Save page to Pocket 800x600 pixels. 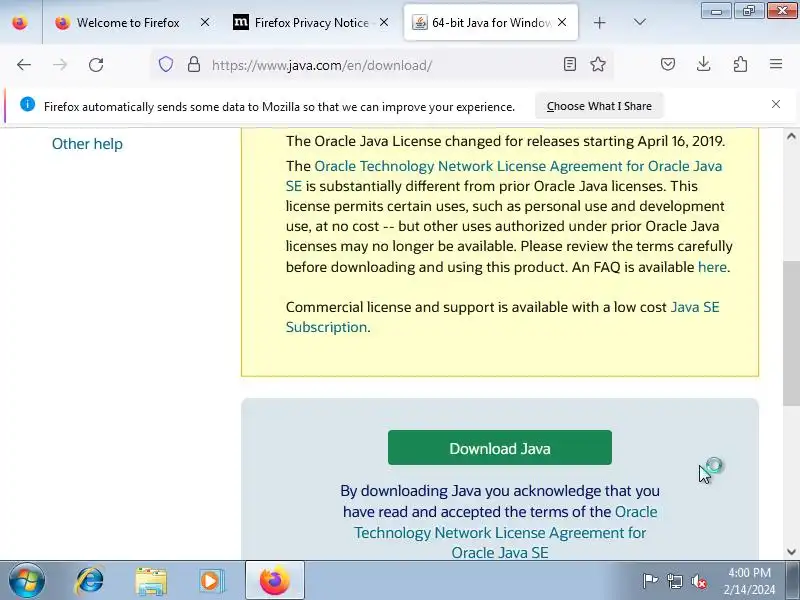point(667,64)
